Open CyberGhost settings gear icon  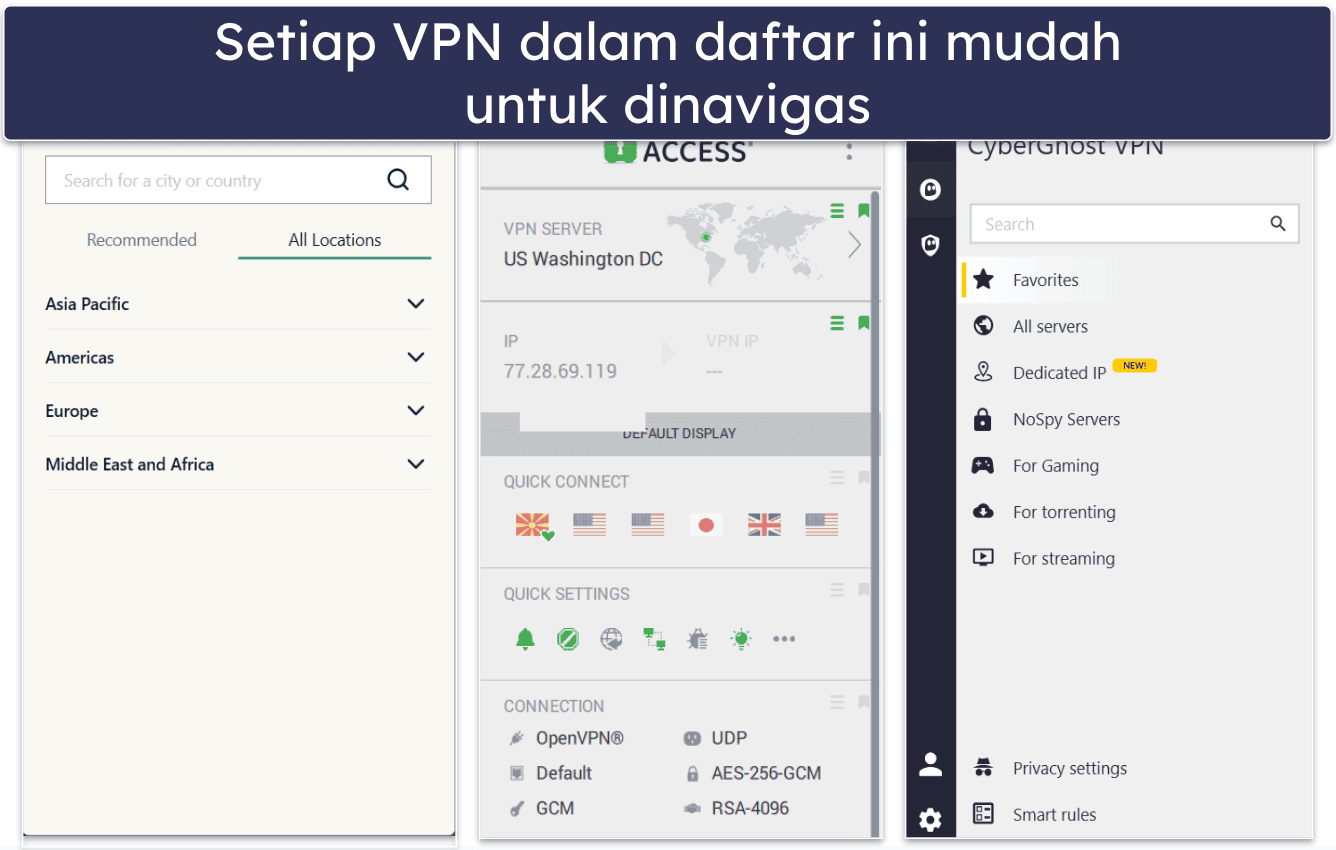931,821
